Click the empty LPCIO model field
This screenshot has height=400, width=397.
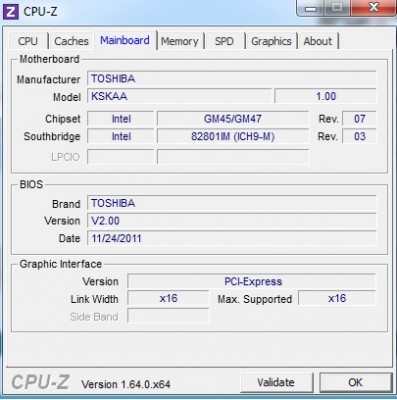coord(233,157)
